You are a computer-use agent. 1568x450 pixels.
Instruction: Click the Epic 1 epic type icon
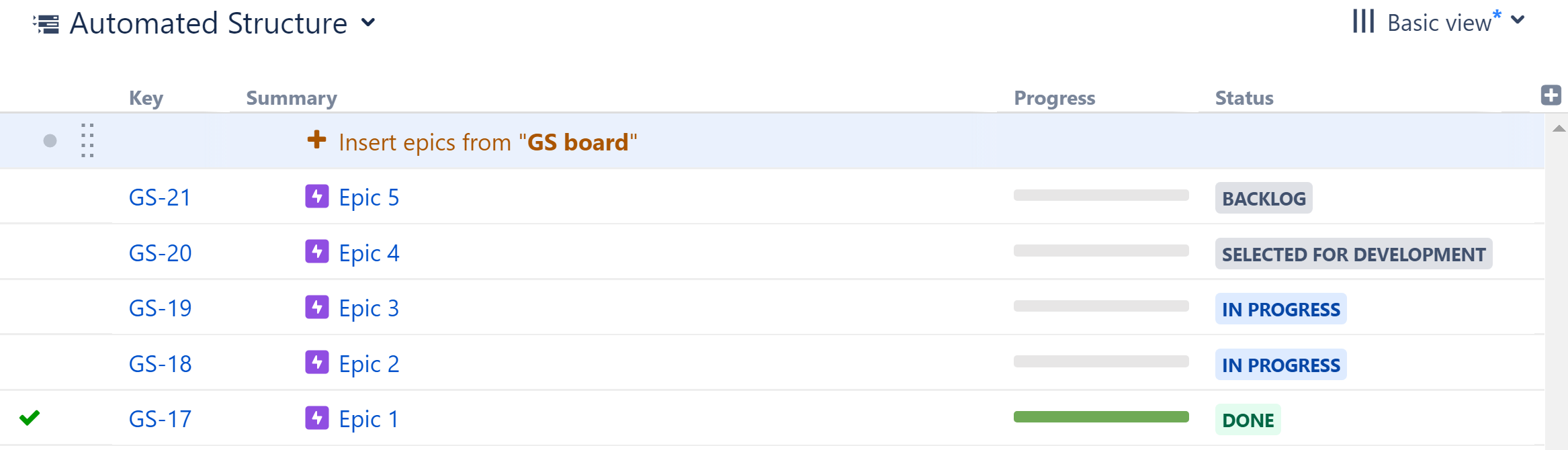pyautogui.click(x=316, y=418)
